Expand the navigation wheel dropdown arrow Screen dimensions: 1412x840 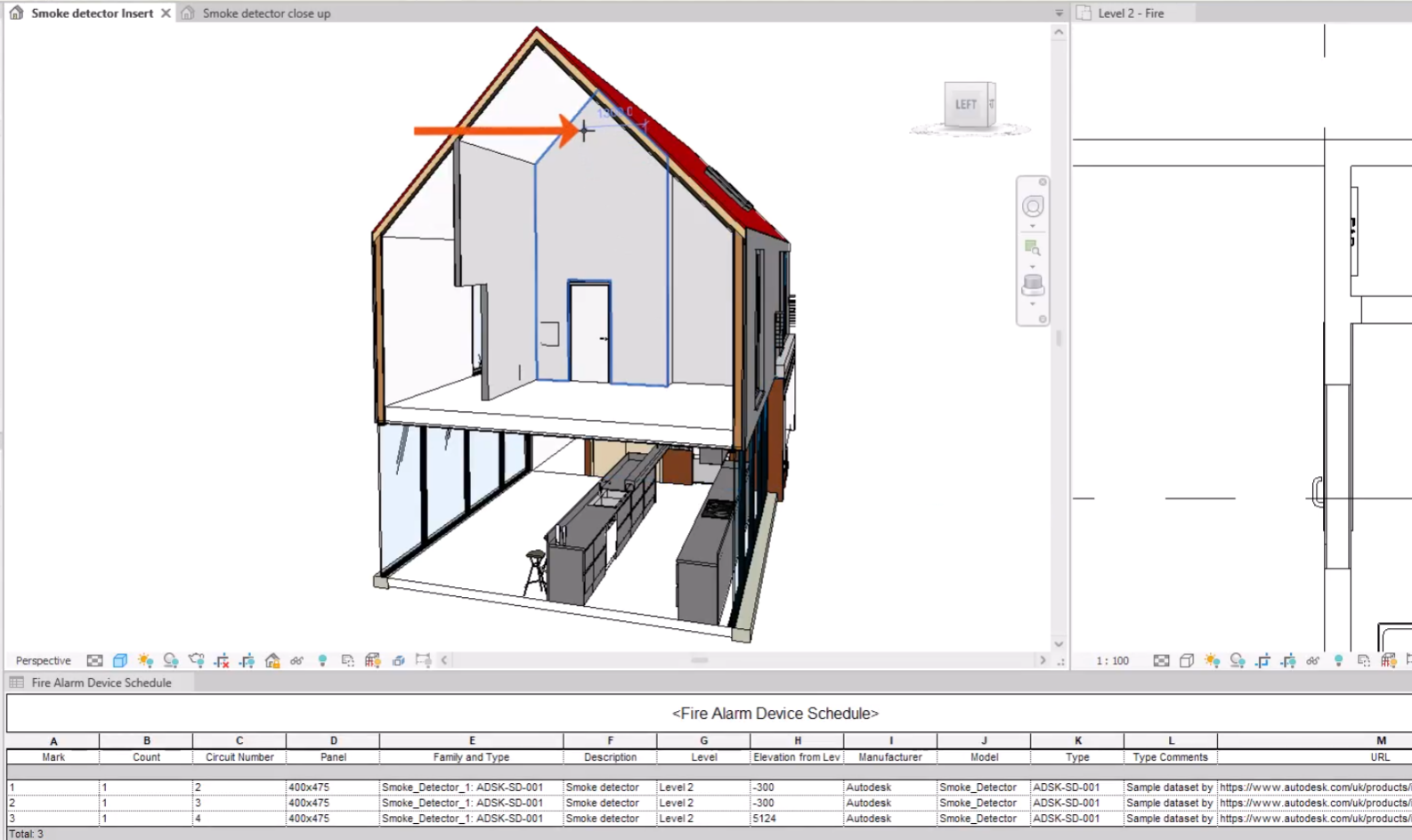tap(1032, 226)
